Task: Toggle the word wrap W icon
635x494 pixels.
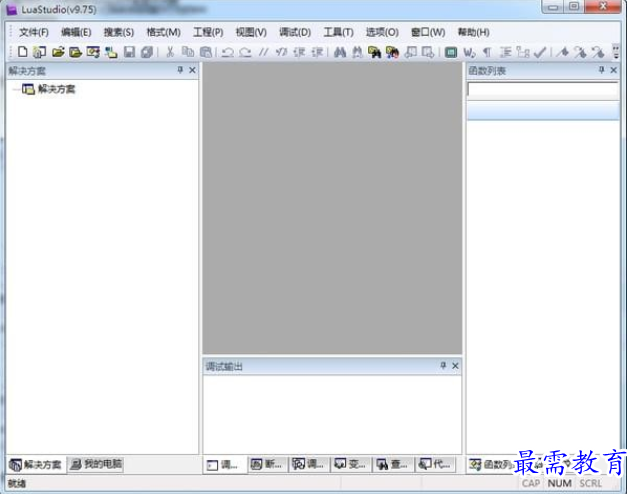Action: tap(469, 52)
